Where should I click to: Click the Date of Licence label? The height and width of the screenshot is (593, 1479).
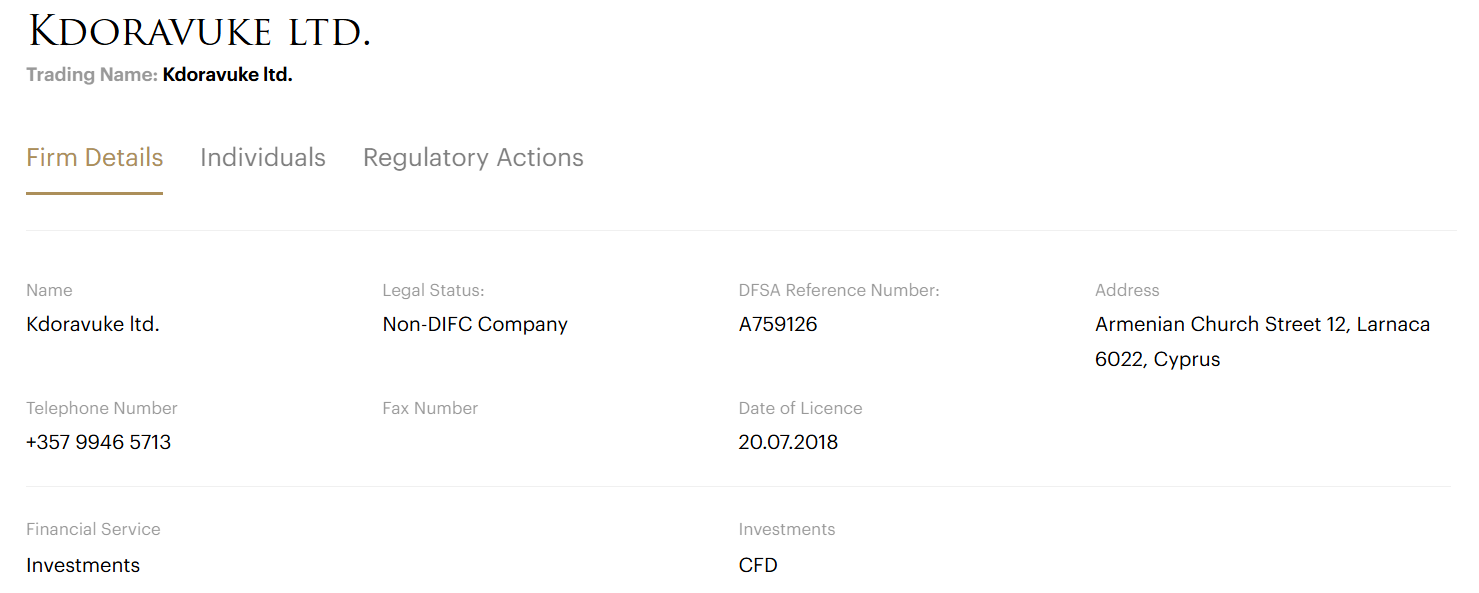[800, 409]
